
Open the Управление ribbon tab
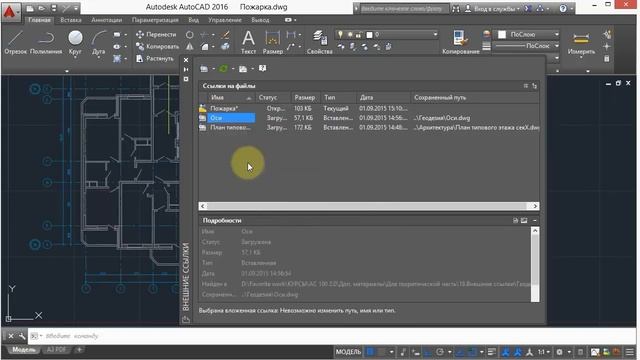(x=225, y=20)
